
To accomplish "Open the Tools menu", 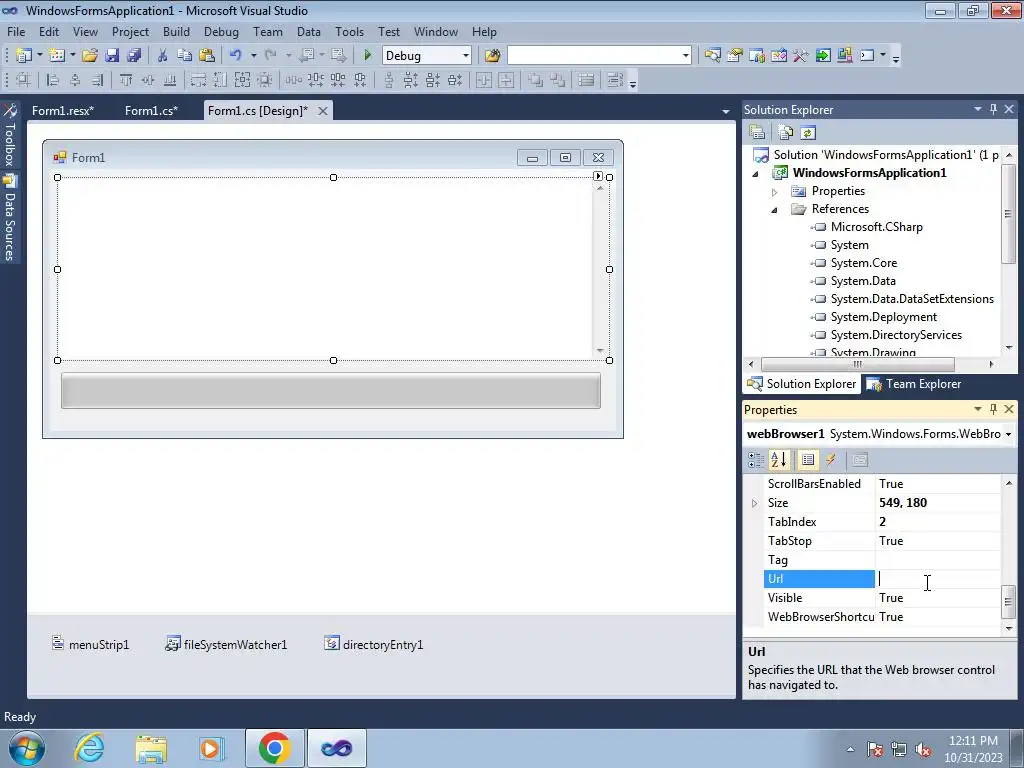I will (349, 31).
